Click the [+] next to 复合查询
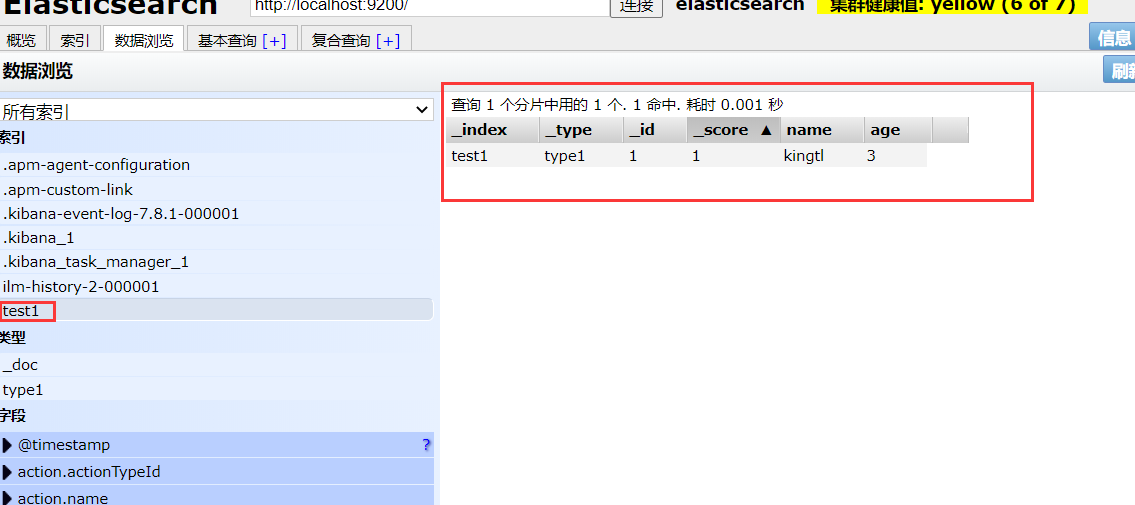Screen dimensions: 1135x505 tap(387, 41)
